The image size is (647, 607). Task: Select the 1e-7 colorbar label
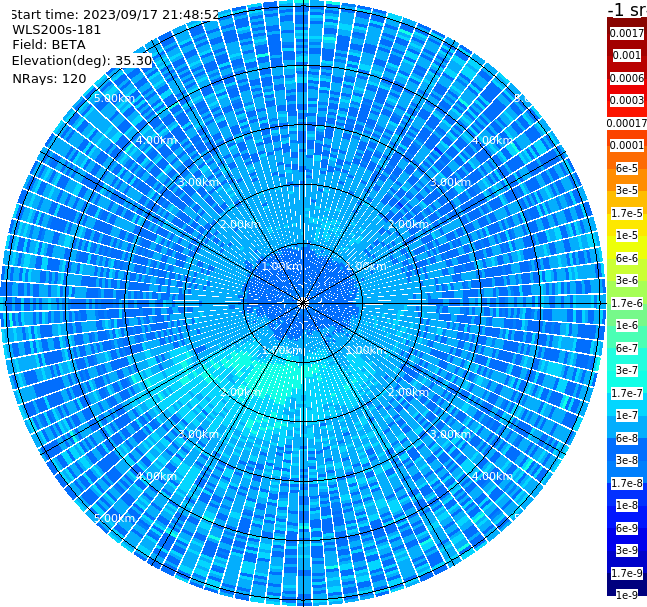[x=627, y=415]
